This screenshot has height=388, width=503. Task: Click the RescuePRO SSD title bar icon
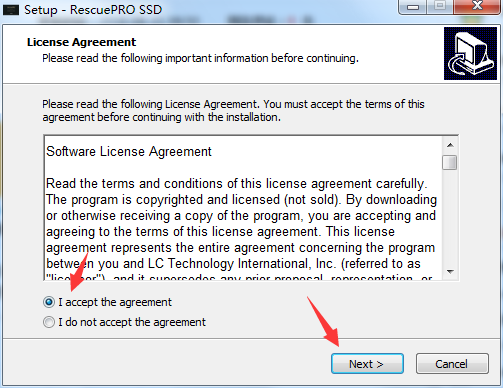10,10
